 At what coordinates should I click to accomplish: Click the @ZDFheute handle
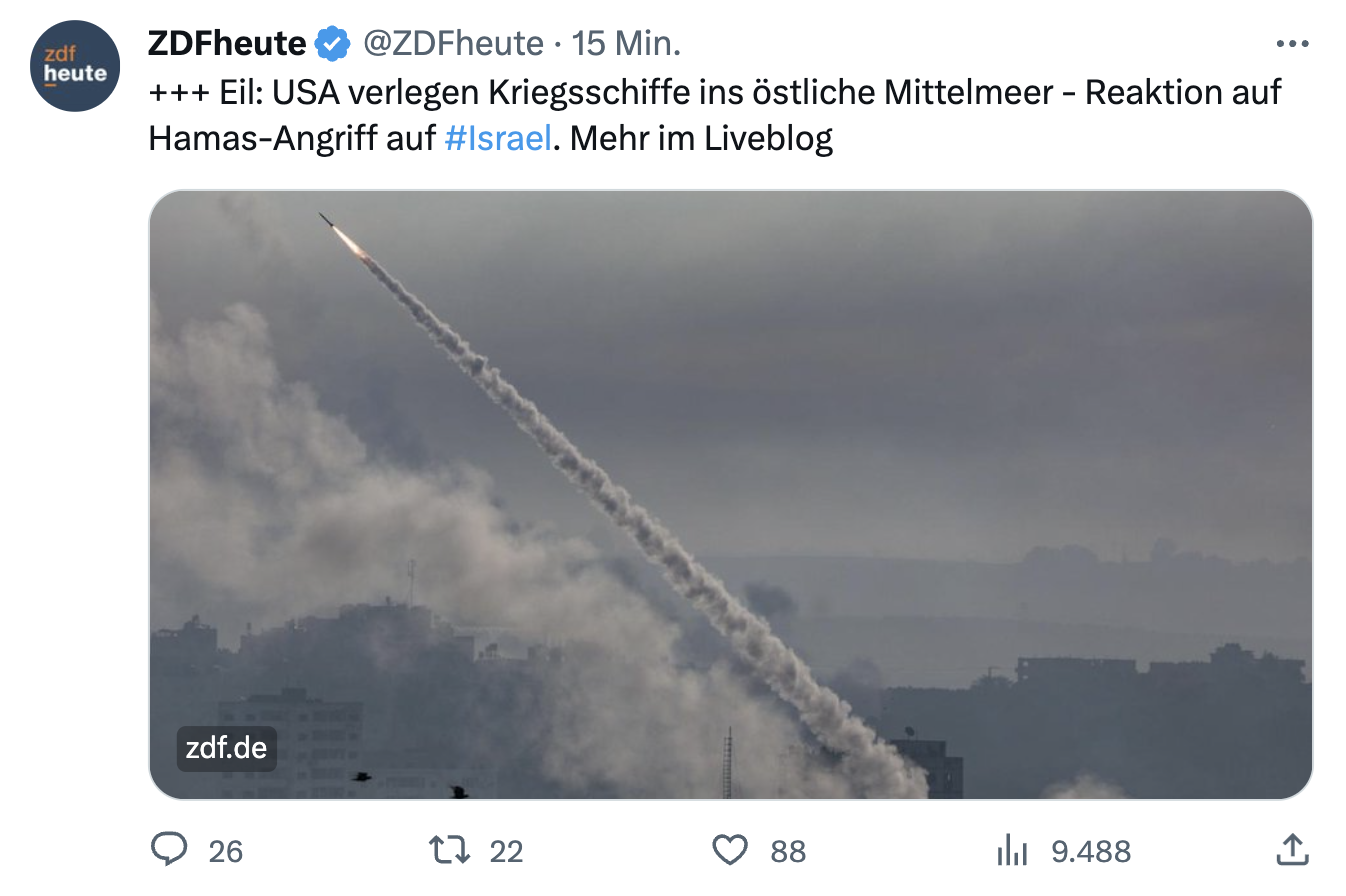tap(452, 44)
